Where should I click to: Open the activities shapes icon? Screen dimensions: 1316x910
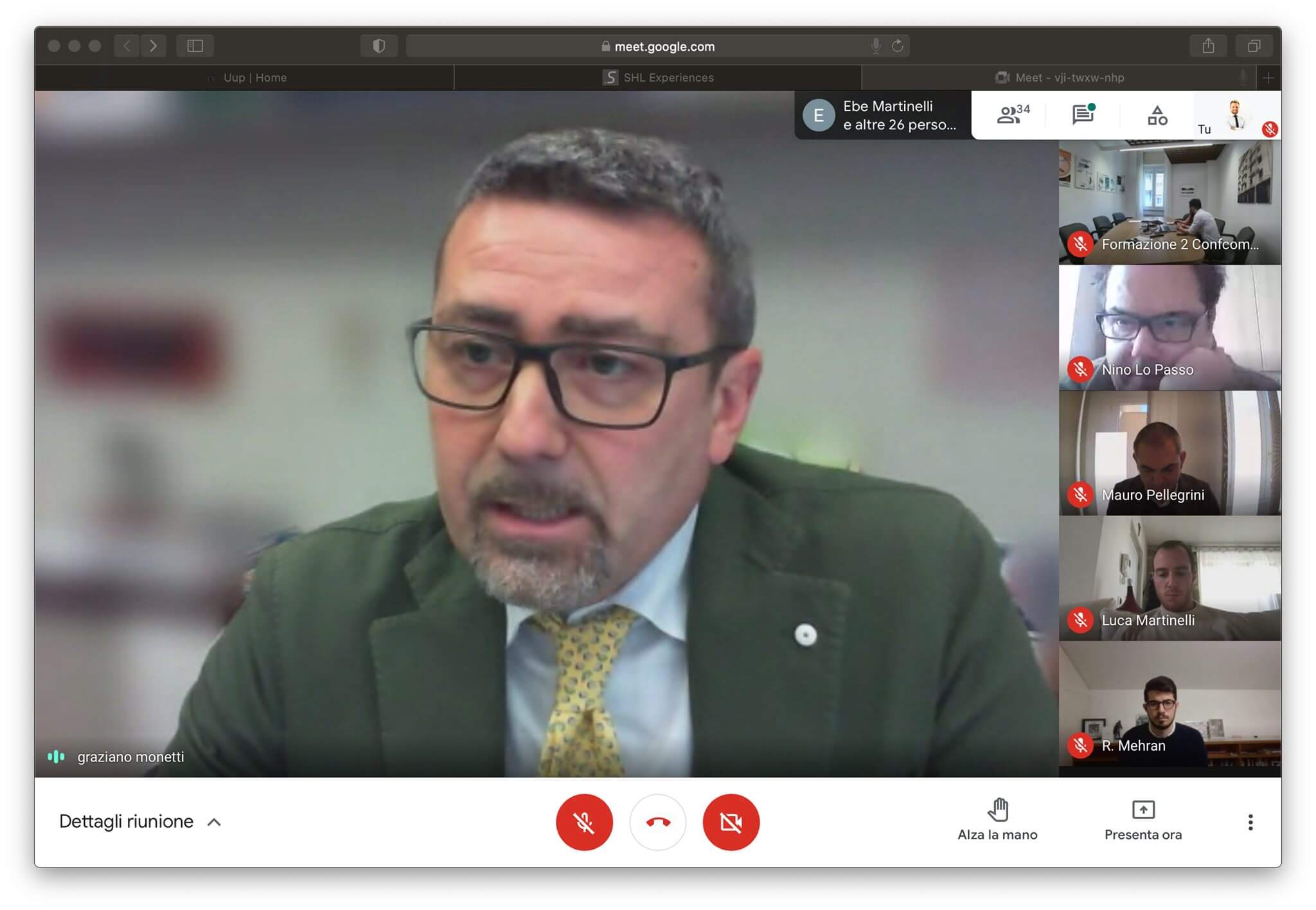click(1157, 116)
